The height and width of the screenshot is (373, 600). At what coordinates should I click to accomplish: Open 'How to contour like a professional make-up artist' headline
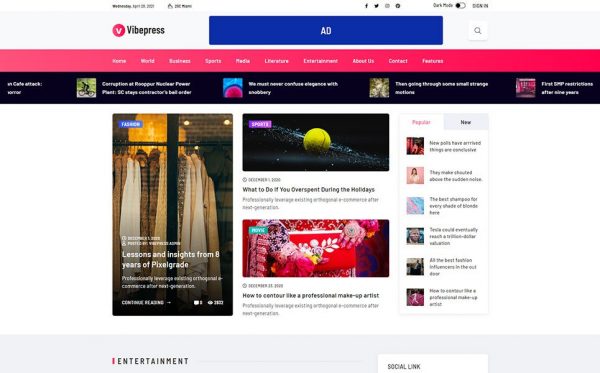click(x=311, y=295)
